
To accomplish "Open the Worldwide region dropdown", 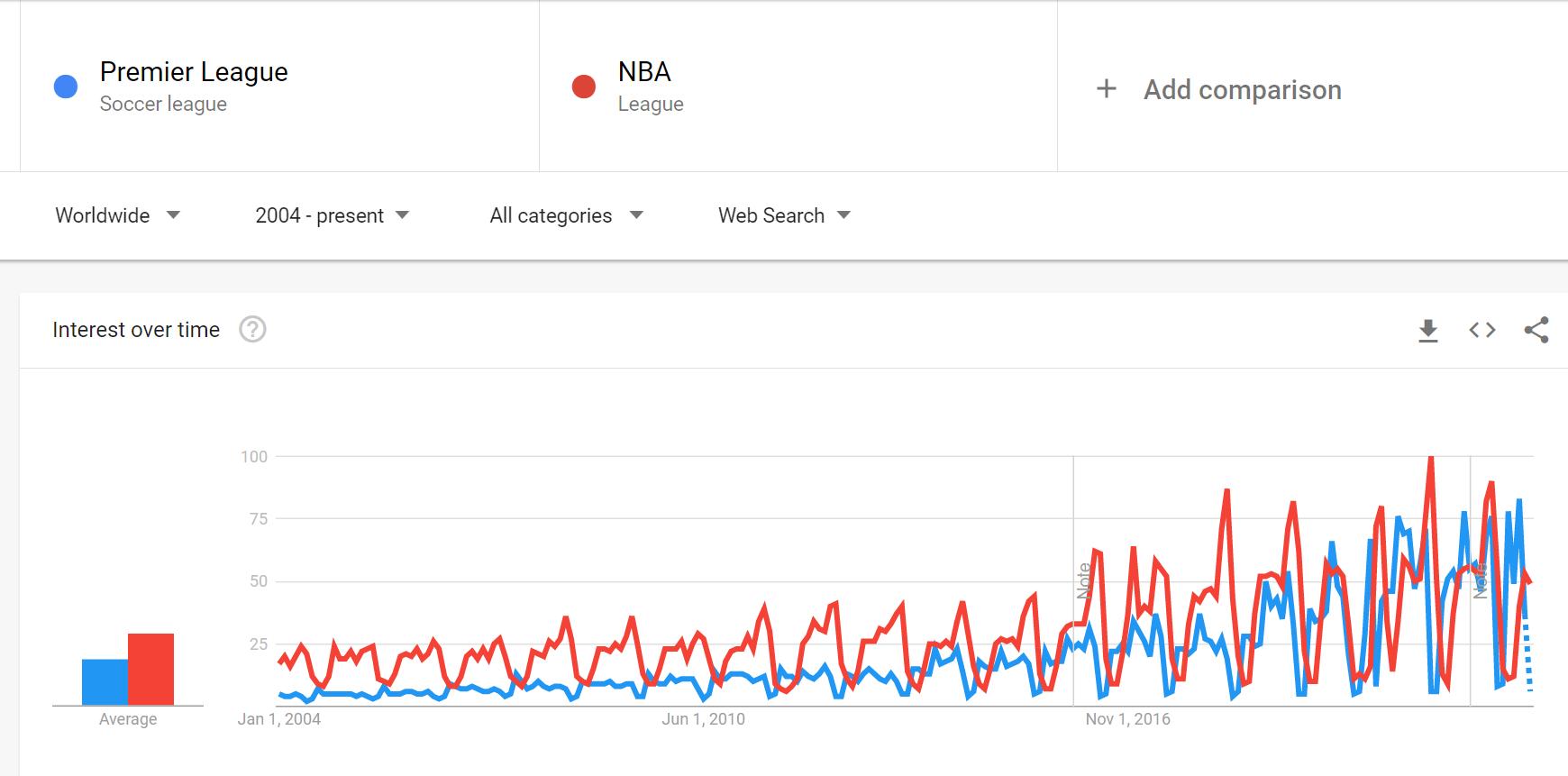I will [x=119, y=215].
